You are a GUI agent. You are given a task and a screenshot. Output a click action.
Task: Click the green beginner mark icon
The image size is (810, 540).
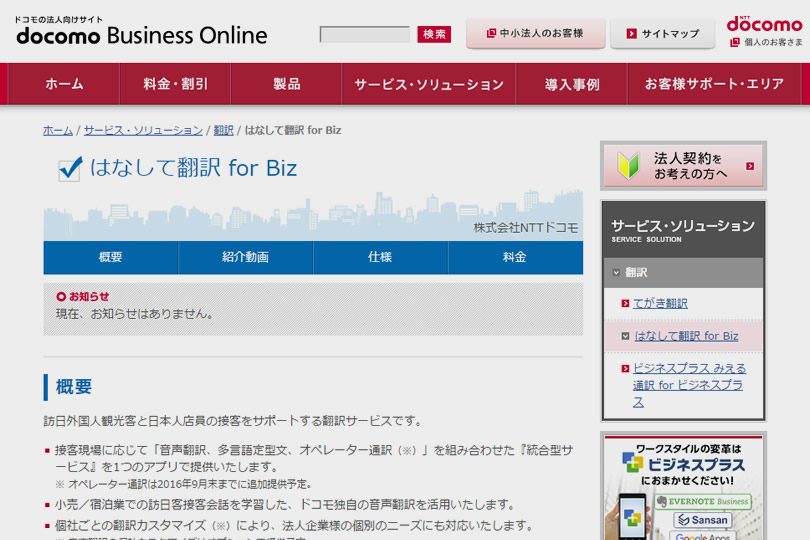pos(628,166)
